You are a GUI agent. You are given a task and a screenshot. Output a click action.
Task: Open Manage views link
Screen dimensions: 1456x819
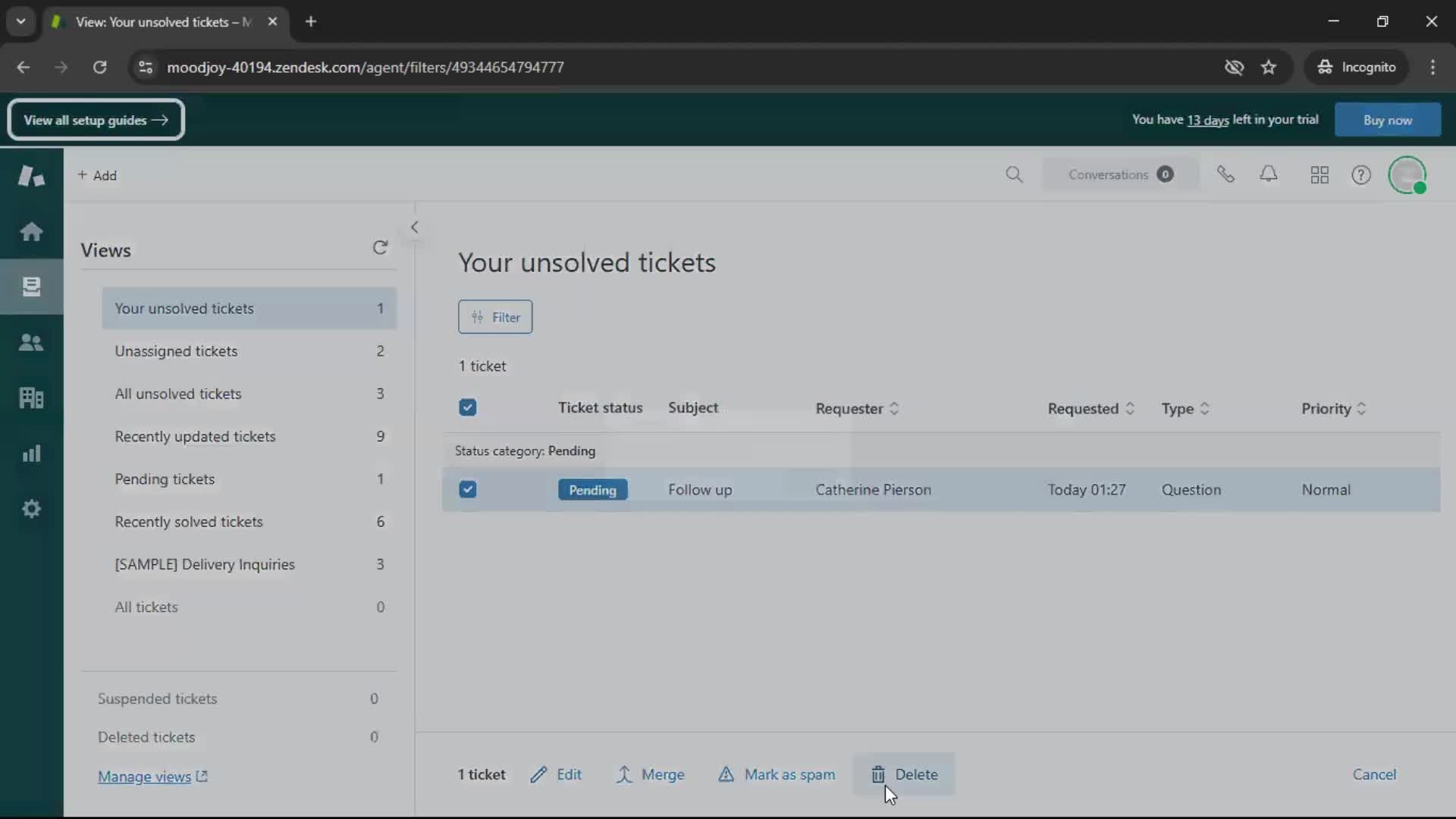[152, 777]
